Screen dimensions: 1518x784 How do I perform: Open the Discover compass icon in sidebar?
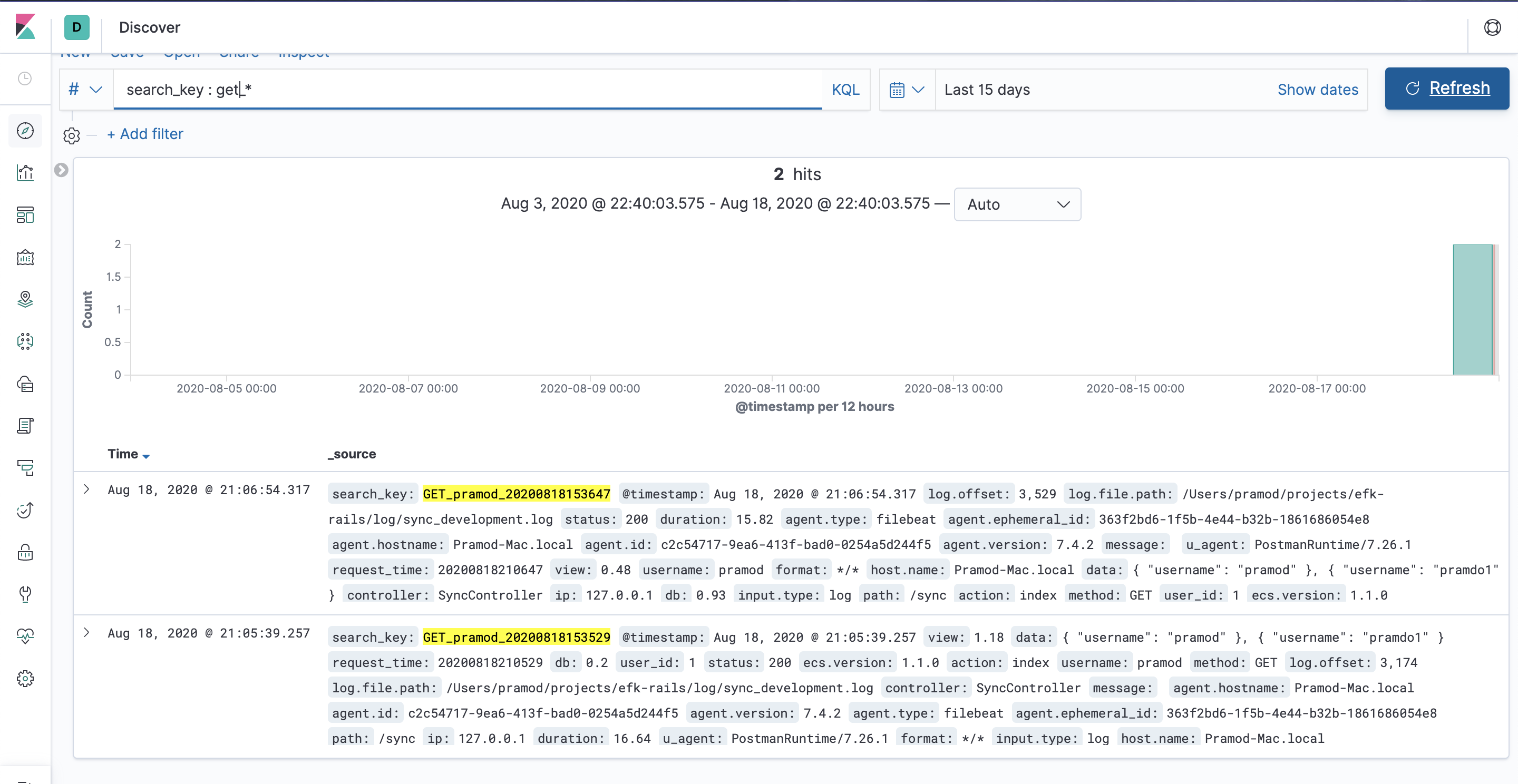[25, 130]
